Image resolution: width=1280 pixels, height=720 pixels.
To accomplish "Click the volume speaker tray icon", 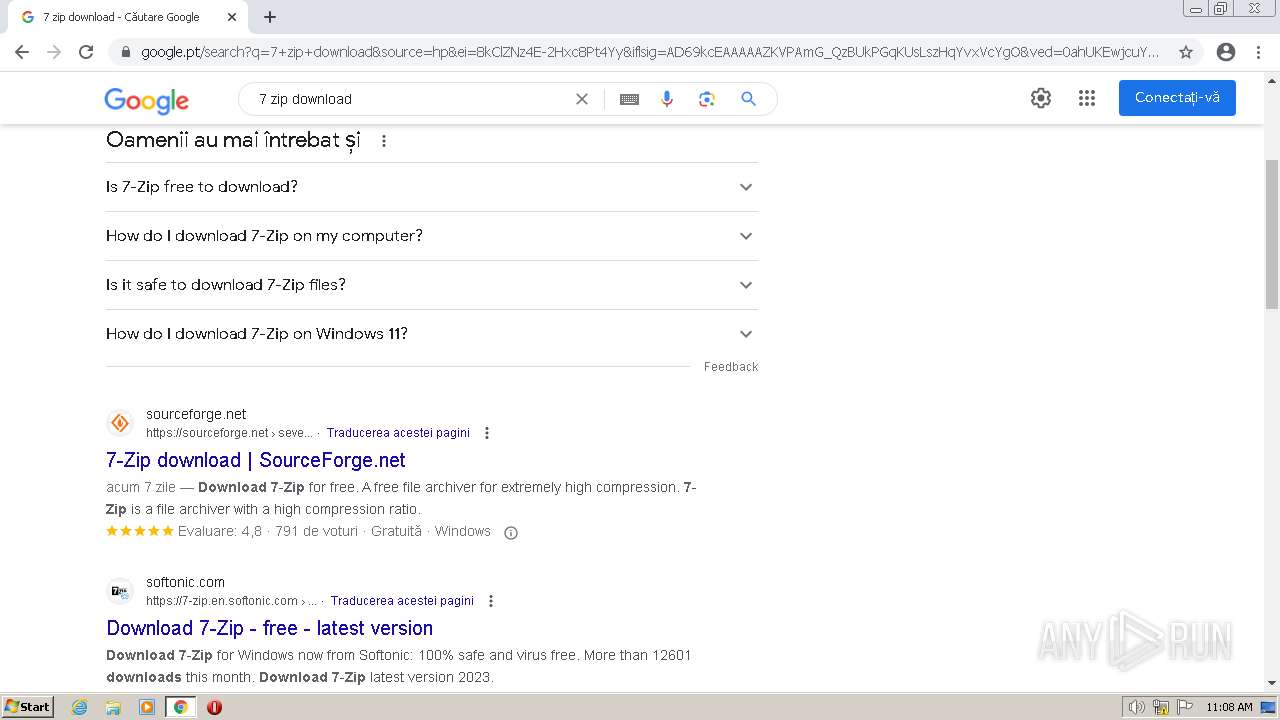I will pyautogui.click(x=1137, y=707).
